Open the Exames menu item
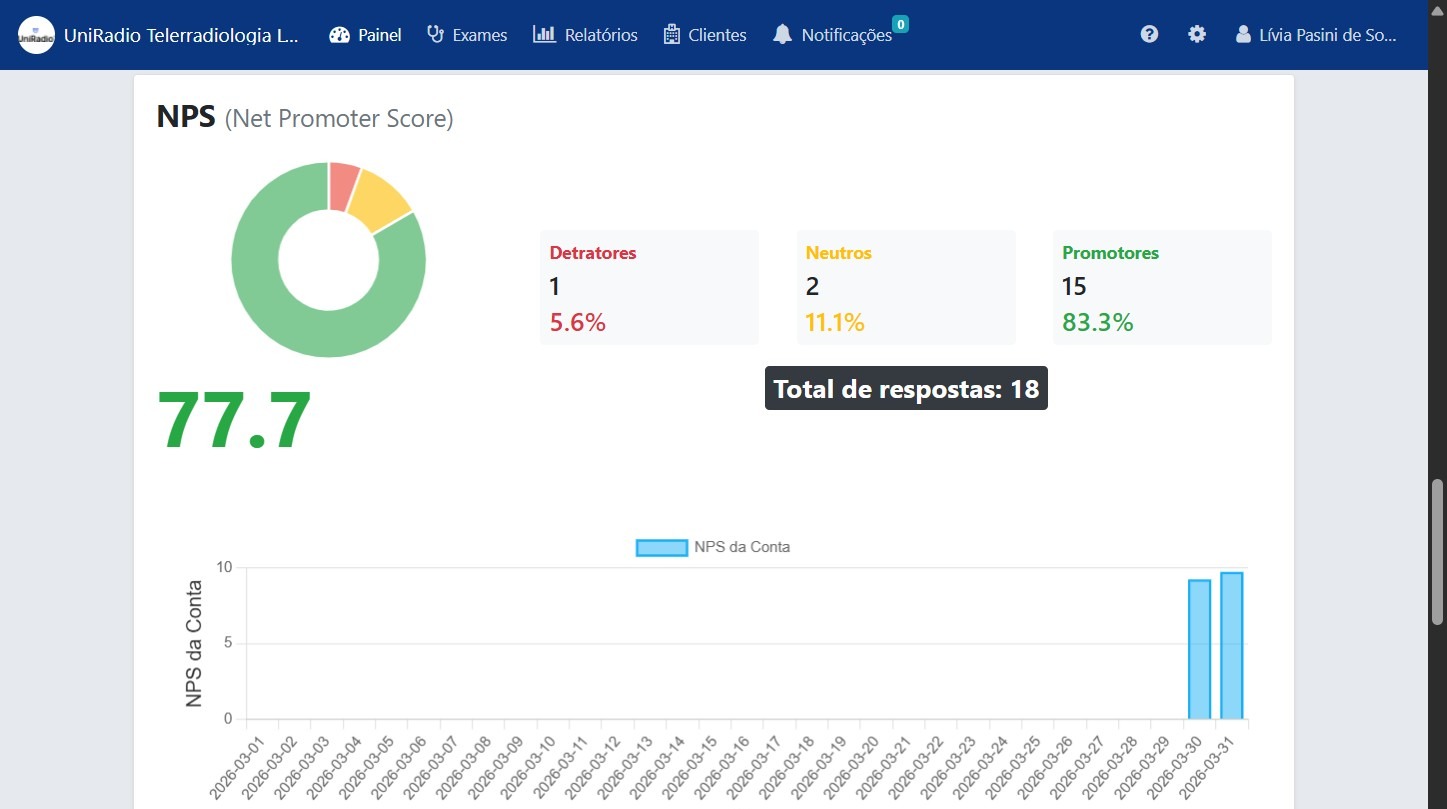 [x=479, y=35]
